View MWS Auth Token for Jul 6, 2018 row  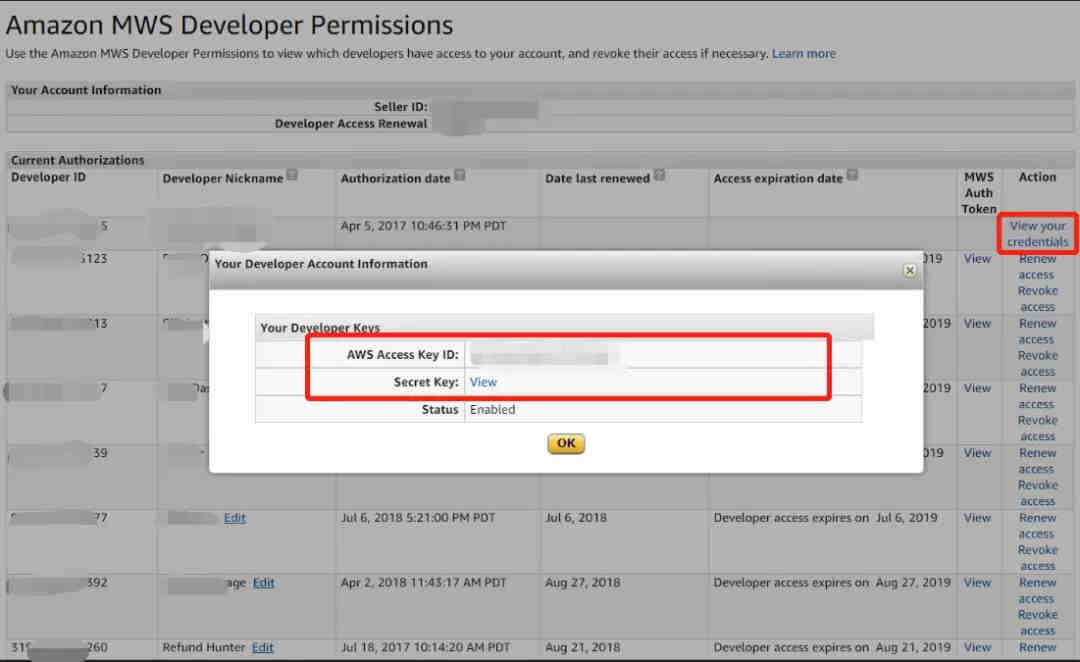[x=977, y=518]
